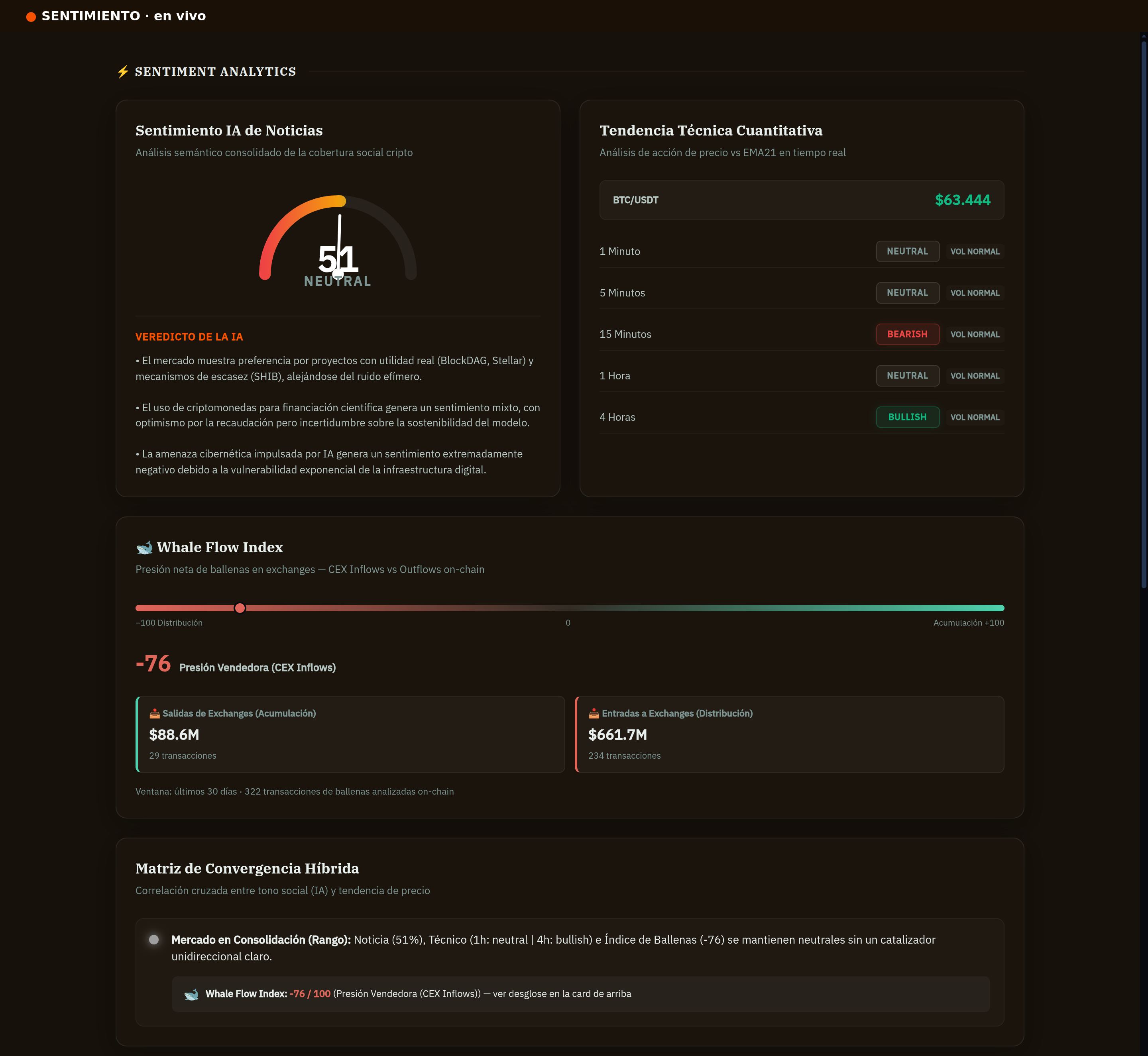Click the NEUTRAL label under the gauge

[337, 281]
